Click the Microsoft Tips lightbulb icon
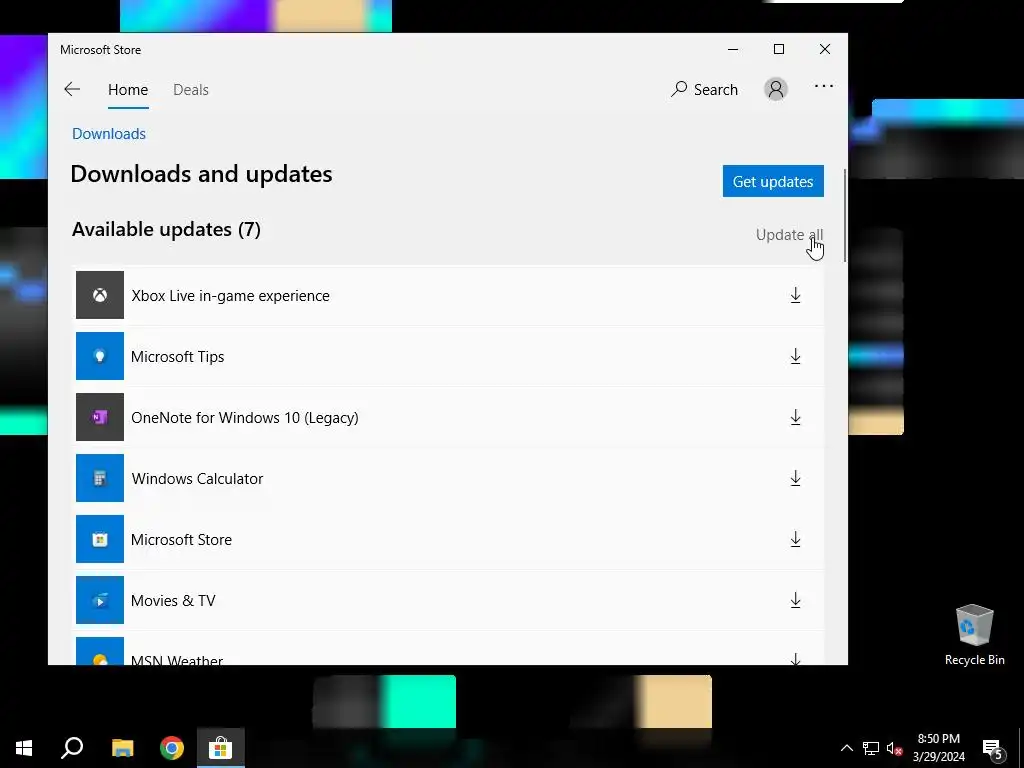 click(x=100, y=356)
